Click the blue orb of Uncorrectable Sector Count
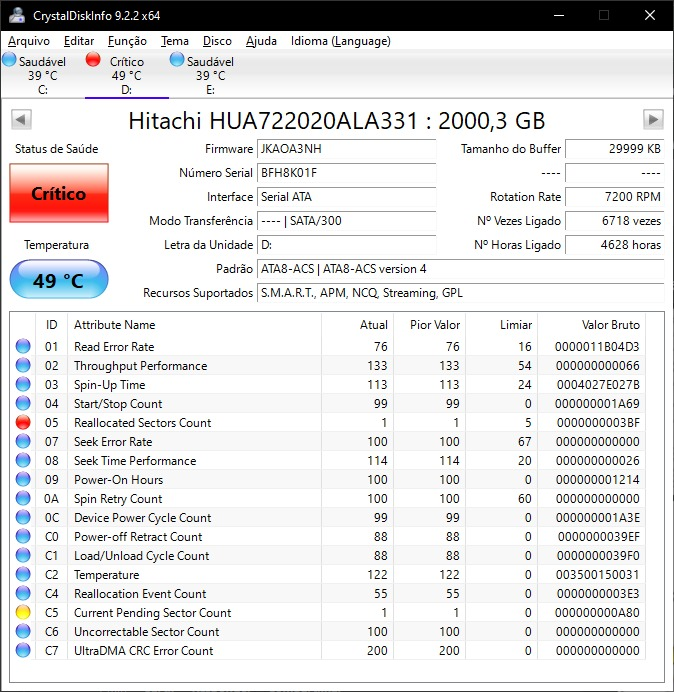 coord(23,631)
